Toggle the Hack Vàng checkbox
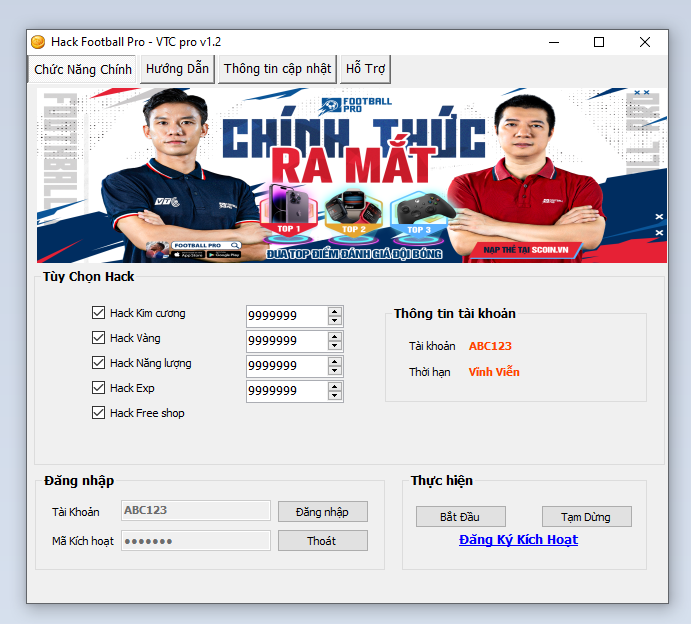Image resolution: width=691 pixels, height=624 pixels. coord(98,338)
